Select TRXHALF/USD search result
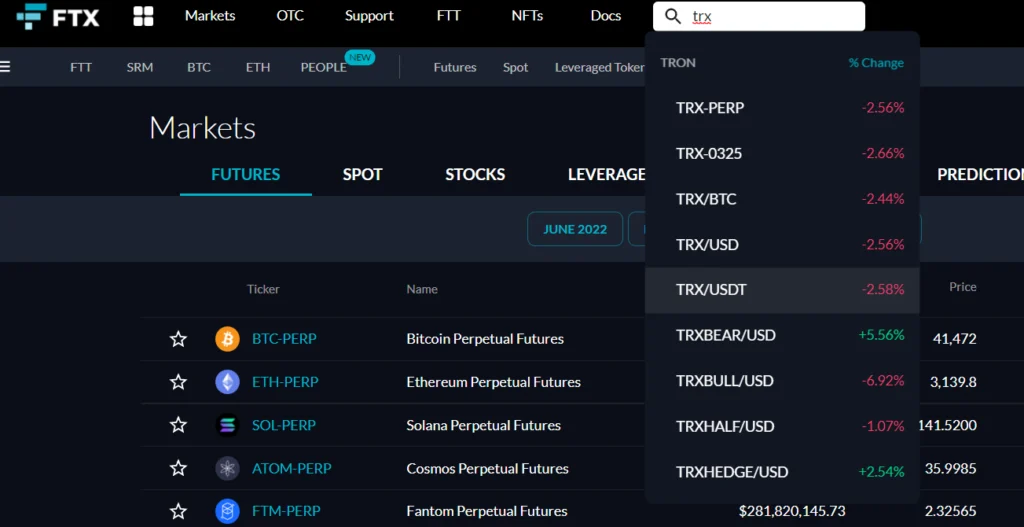 point(782,426)
